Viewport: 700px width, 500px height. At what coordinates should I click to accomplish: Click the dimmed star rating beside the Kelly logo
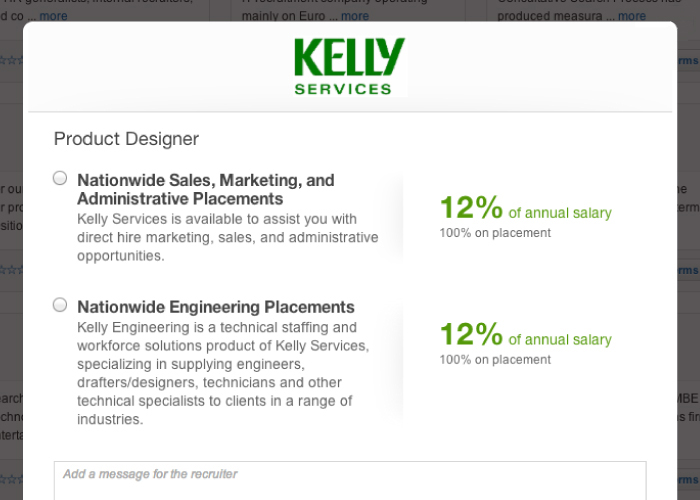[x=11, y=60]
